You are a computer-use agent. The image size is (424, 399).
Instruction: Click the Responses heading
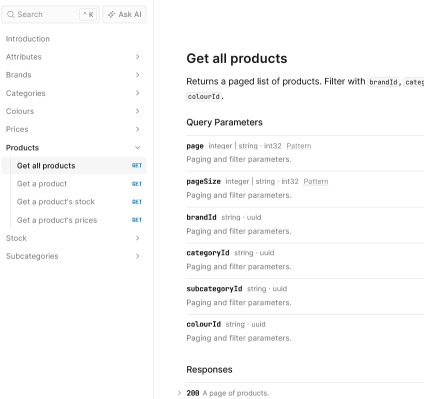(209, 370)
